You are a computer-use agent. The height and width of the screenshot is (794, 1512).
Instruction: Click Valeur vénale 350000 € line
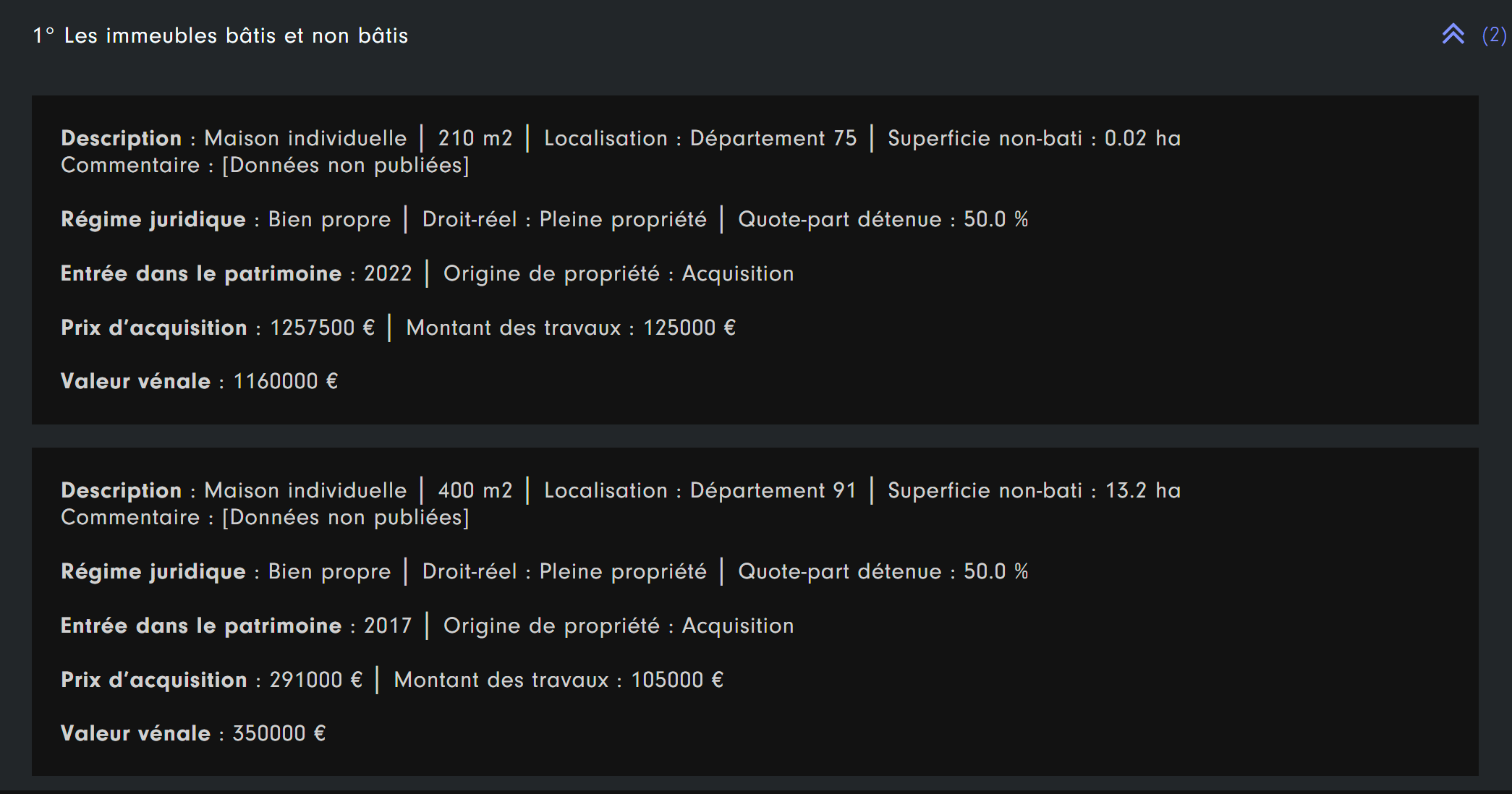tap(194, 733)
